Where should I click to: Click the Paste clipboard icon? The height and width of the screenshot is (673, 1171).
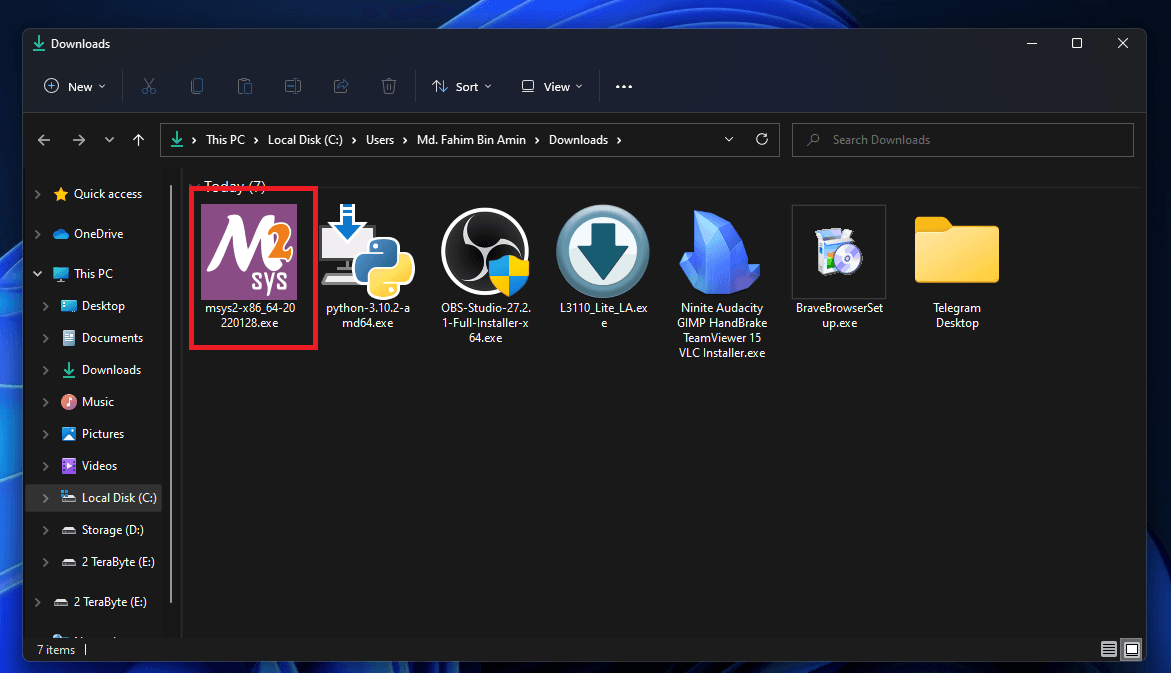pos(245,87)
